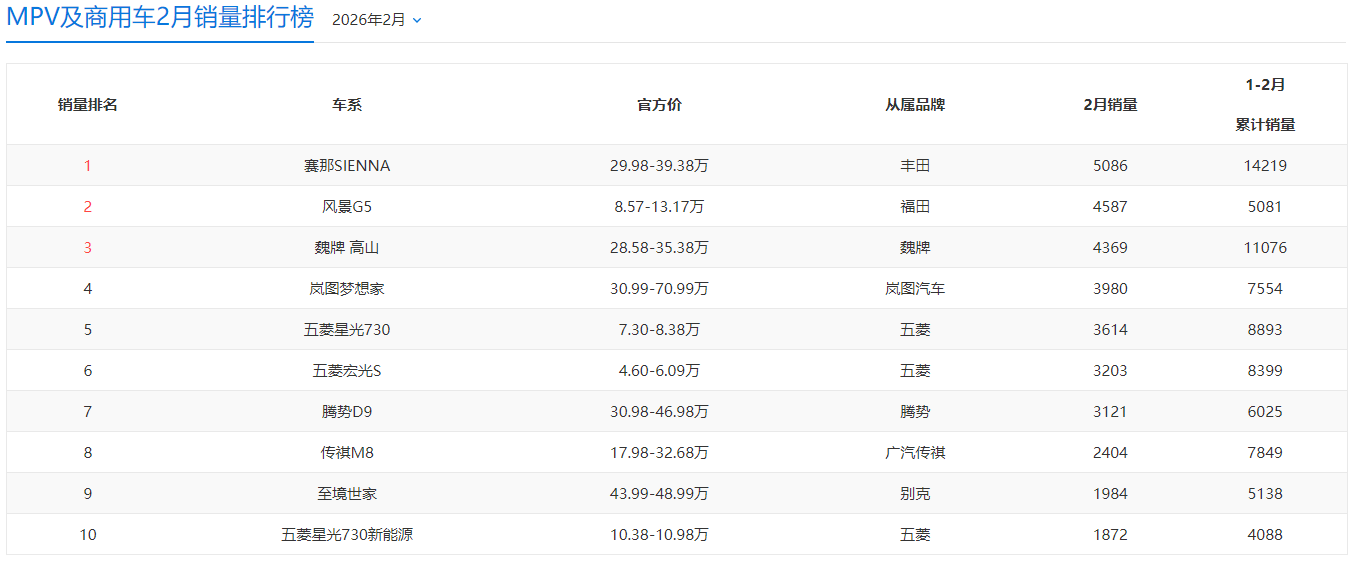Open the 至境世家 model link
The image size is (1355, 561).
(x=347, y=494)
